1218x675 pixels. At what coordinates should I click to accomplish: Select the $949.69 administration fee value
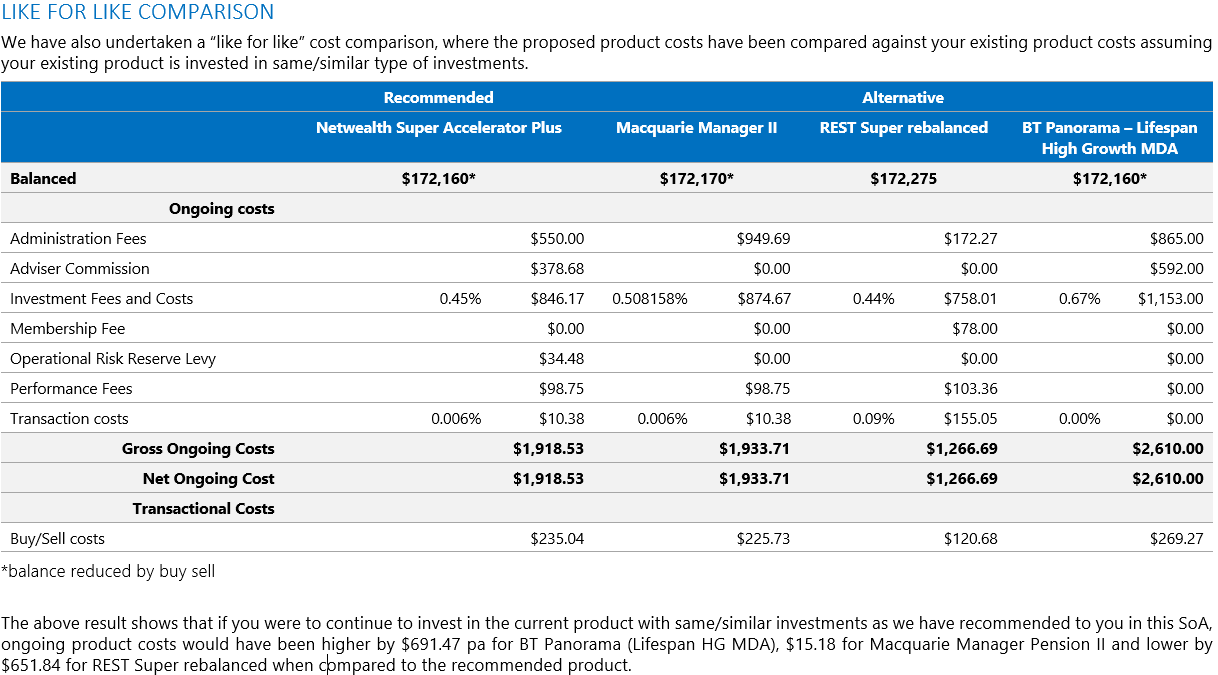(x=763, y=239)
